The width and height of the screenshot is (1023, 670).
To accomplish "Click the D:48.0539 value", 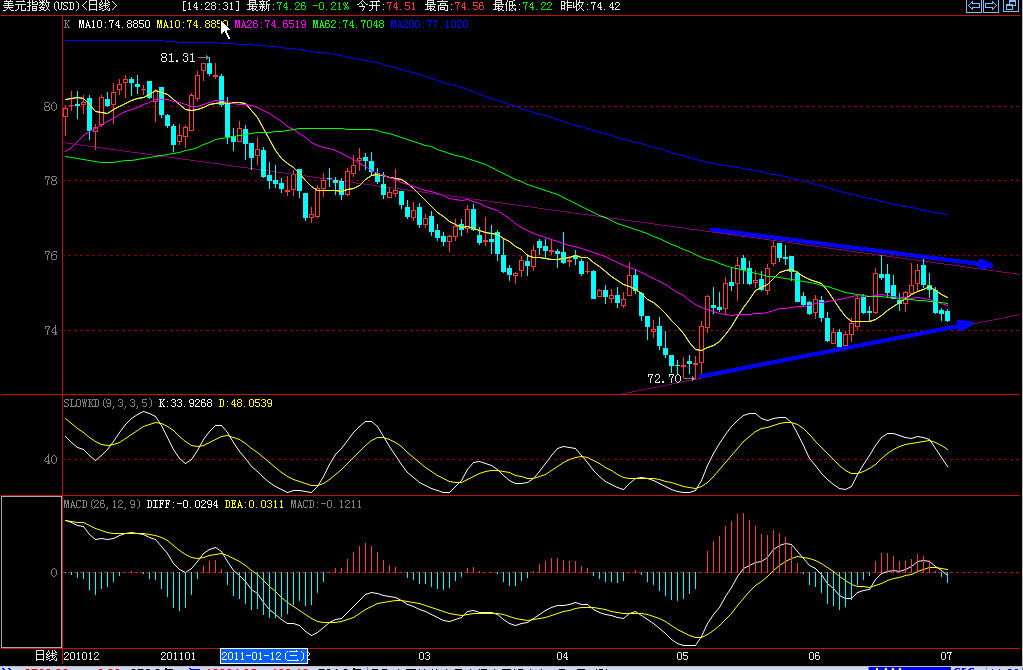I will click(245, 403).
